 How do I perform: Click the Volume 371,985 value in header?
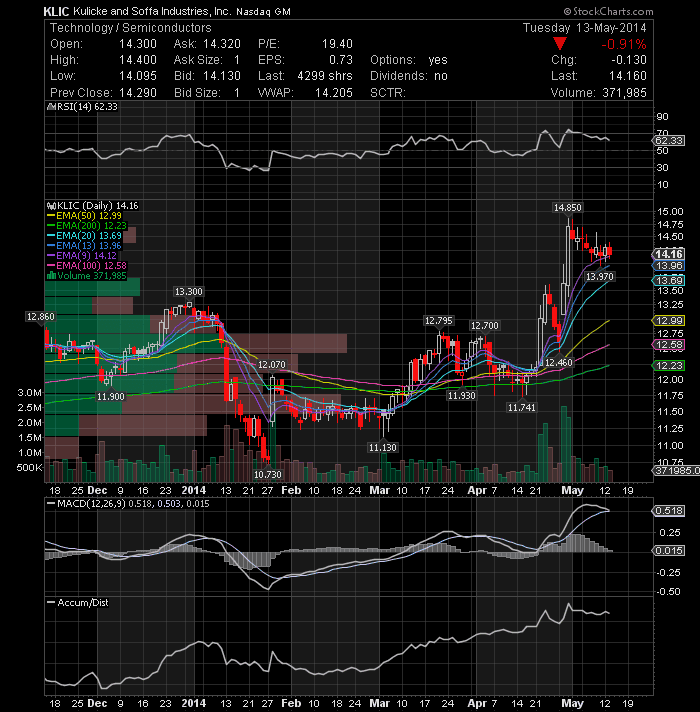(625, 93)
